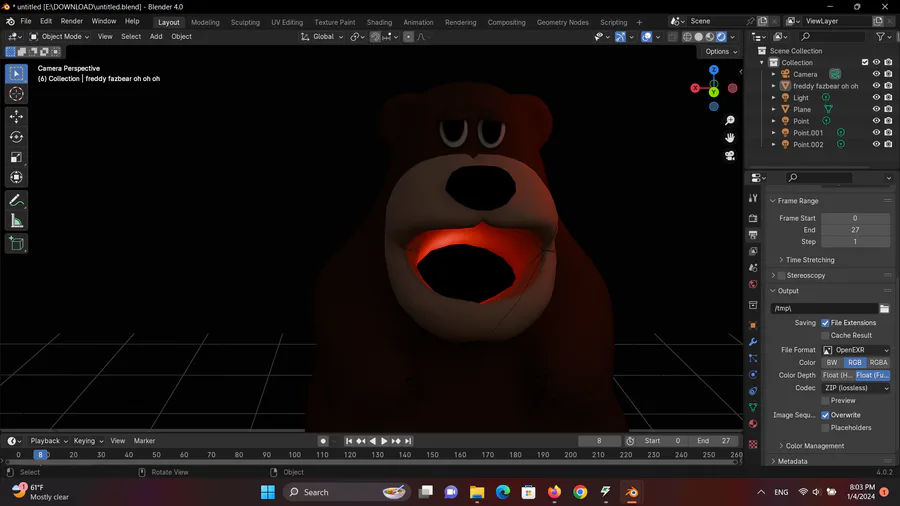This screenshot has height=506, width=900.
Task: Open the Render menu
Action: tap(72, 21)
